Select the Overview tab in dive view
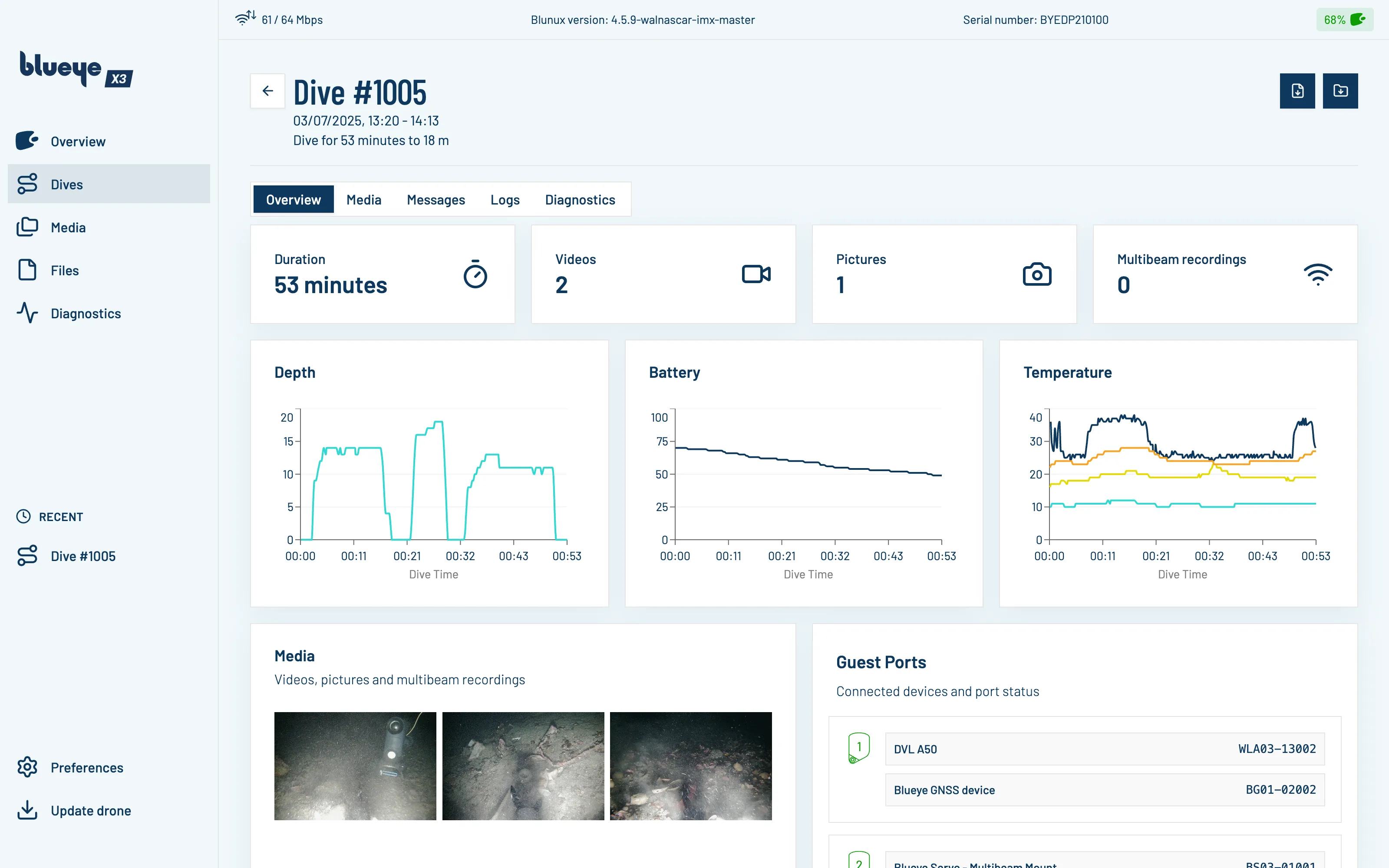The width and height of the screenshot is (1389, 868). (293, 199)
